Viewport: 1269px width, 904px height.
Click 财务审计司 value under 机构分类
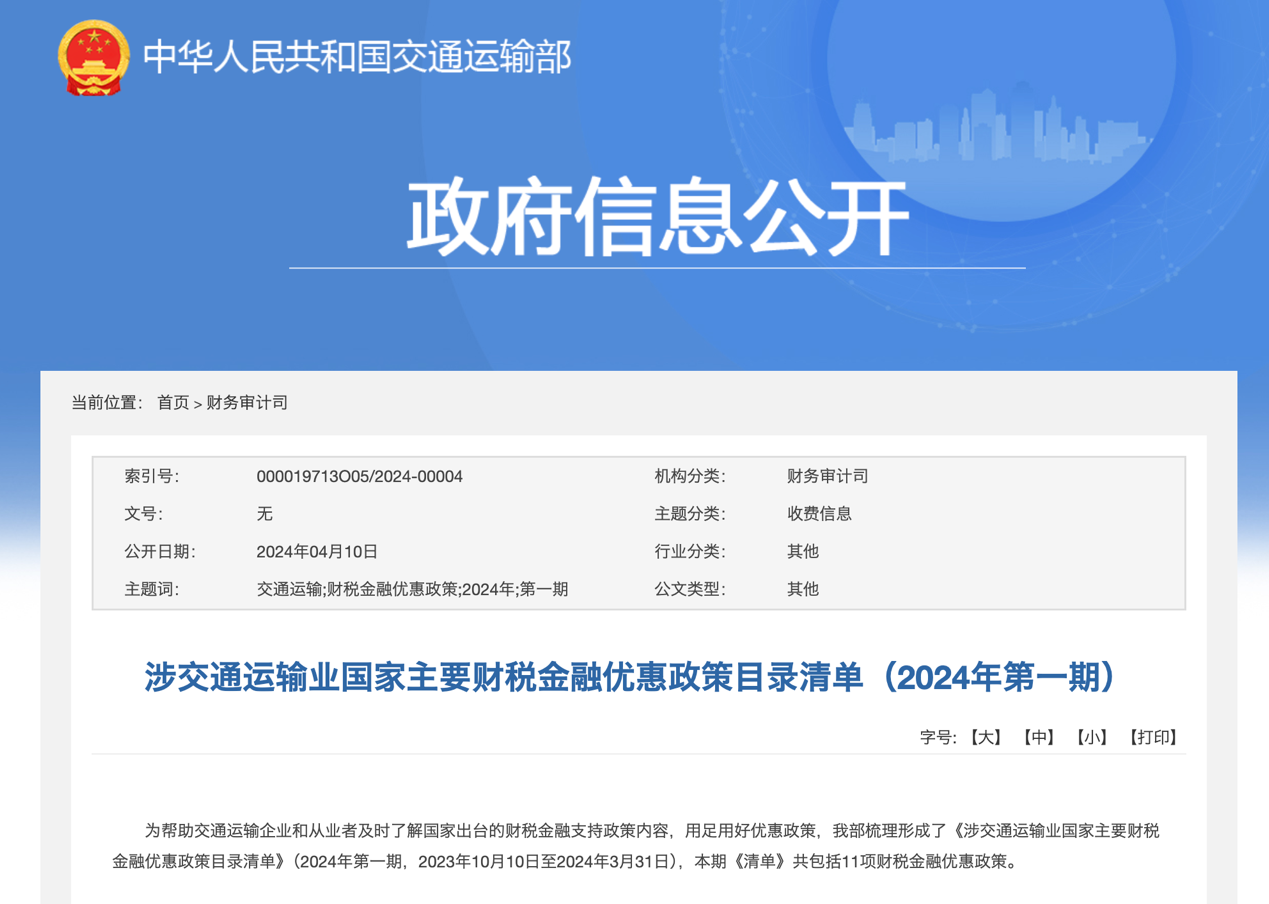(828, 477)
